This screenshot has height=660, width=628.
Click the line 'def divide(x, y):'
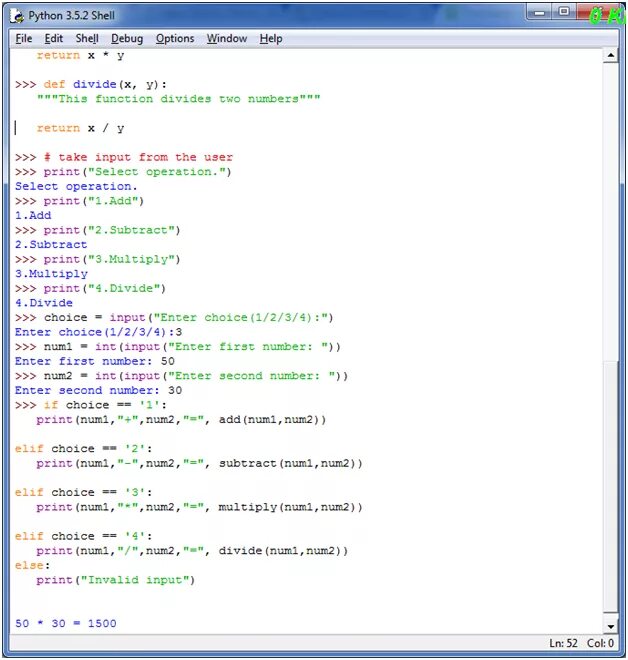(x=105, y=84)
